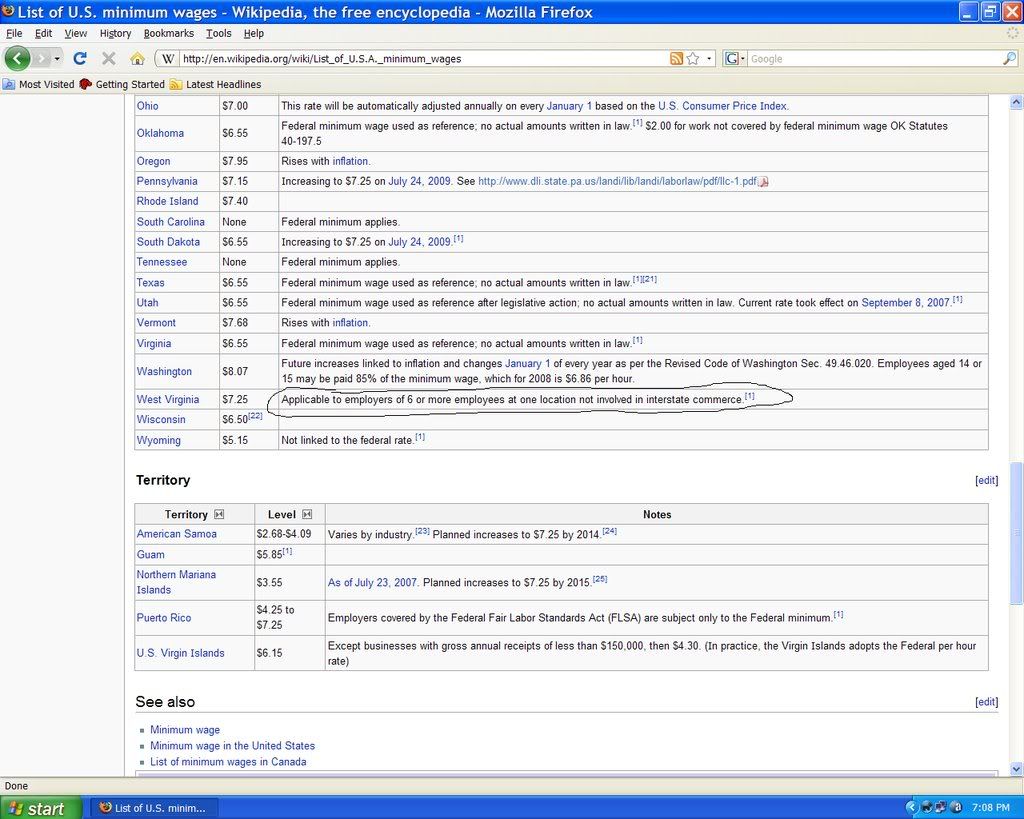1024x819 pixels.
Task: Click the Windows Start button
Action: pos(36,808)
